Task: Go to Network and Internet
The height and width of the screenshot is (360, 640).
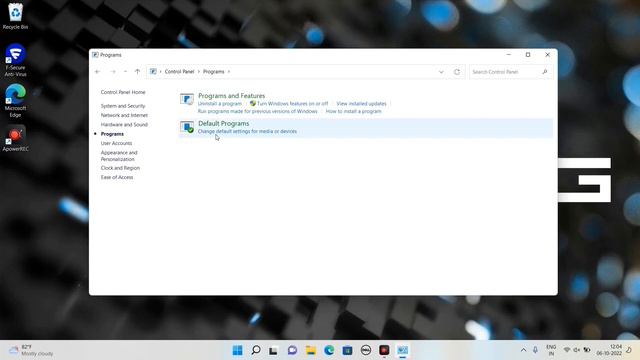Action: 124,115
